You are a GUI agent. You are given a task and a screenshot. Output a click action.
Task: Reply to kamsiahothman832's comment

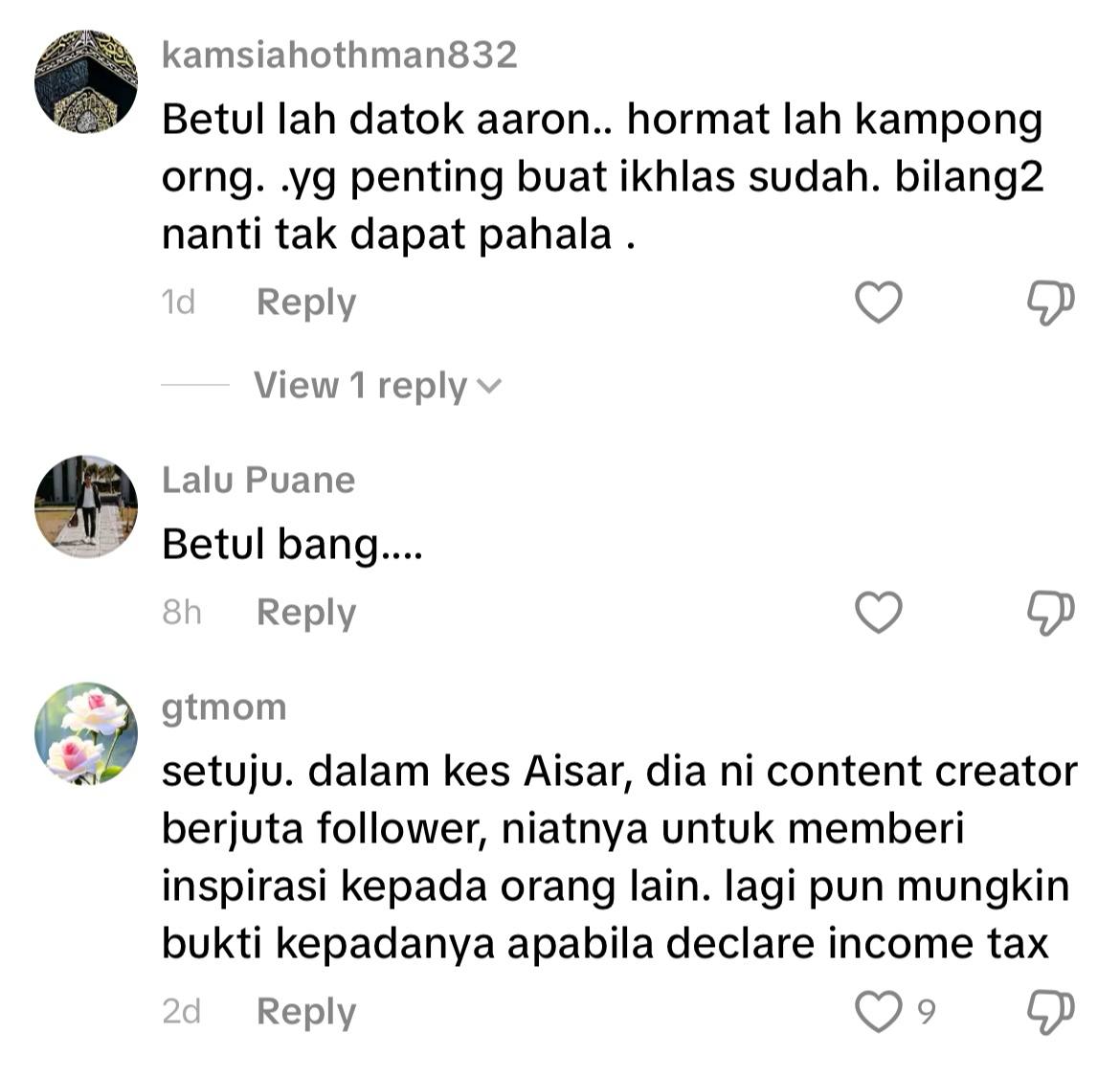pyautogui.click(x=305, y=303)
